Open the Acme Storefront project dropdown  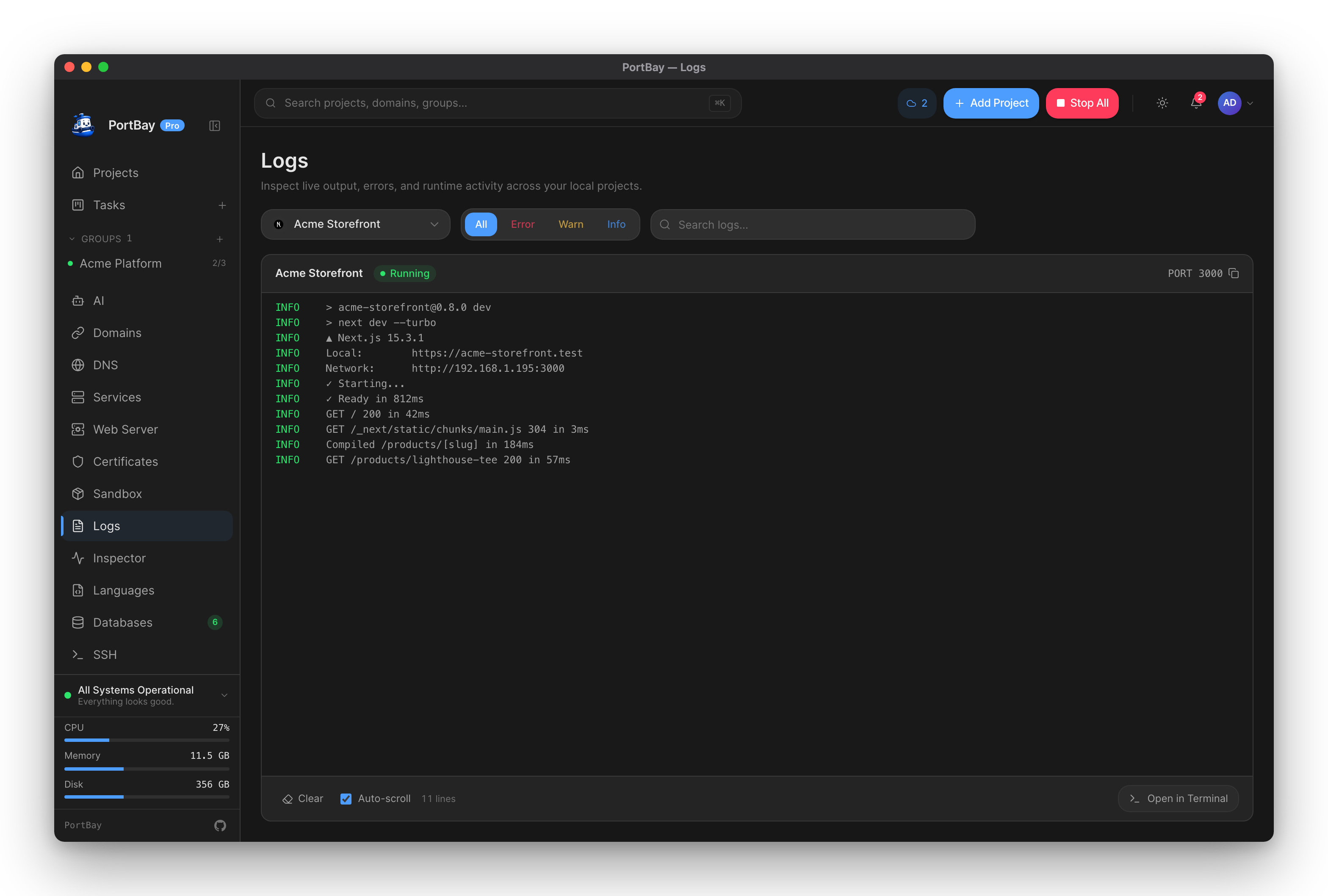point(355,224)
